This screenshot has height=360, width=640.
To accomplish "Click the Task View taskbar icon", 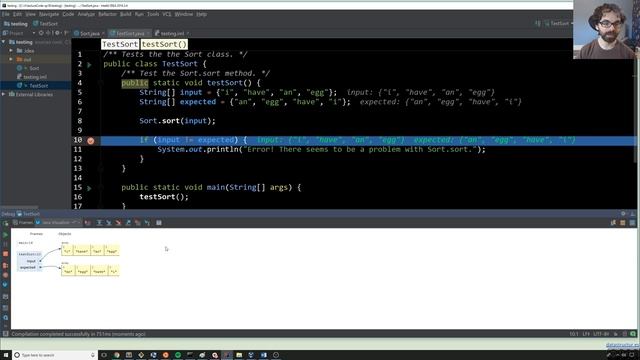I will [104, 355].
